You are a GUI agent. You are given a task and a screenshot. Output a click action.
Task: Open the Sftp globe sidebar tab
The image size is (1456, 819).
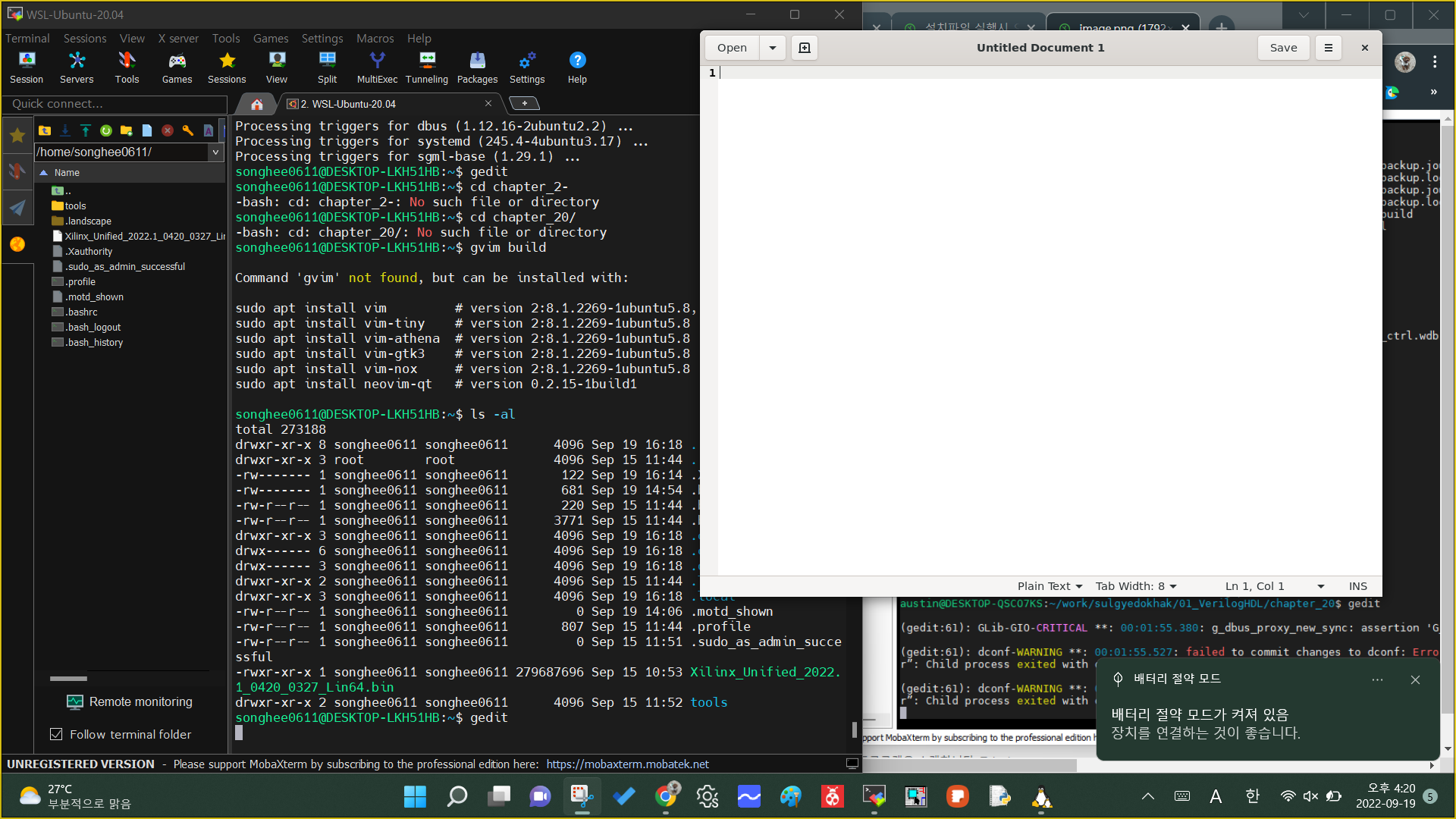17,243
